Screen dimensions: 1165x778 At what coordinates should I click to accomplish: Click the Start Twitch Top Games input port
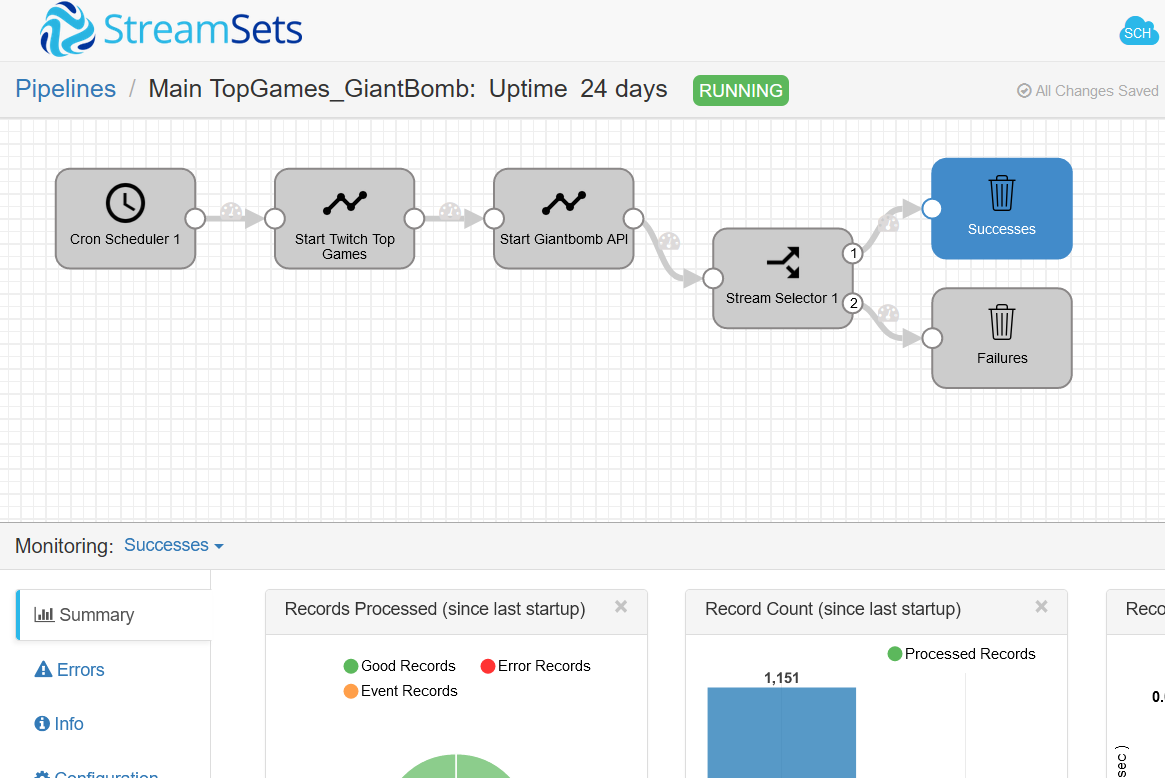click(x=275, y=218)
